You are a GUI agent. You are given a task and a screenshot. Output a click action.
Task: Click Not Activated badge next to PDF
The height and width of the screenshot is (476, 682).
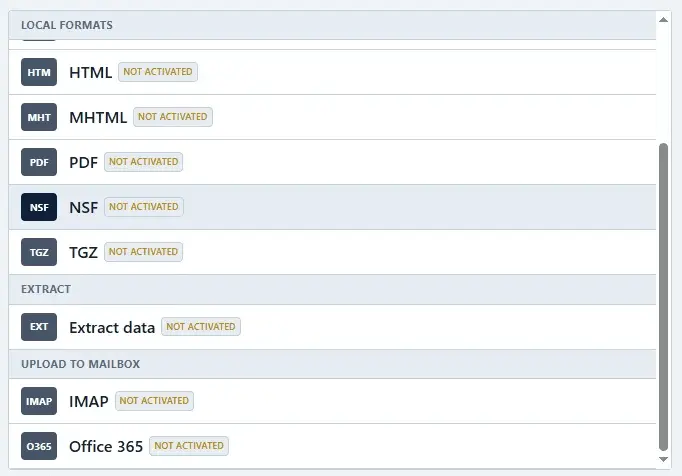click(x=144, y=162)
